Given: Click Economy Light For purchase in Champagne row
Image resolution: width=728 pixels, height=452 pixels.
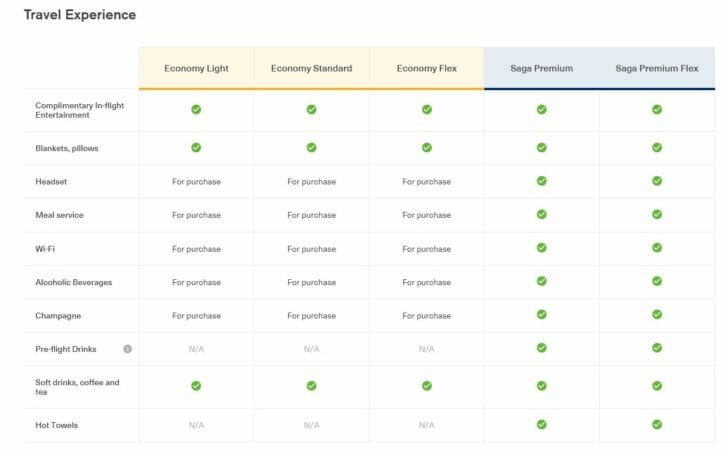Looking at the screenshot, I should click(196, 316).
